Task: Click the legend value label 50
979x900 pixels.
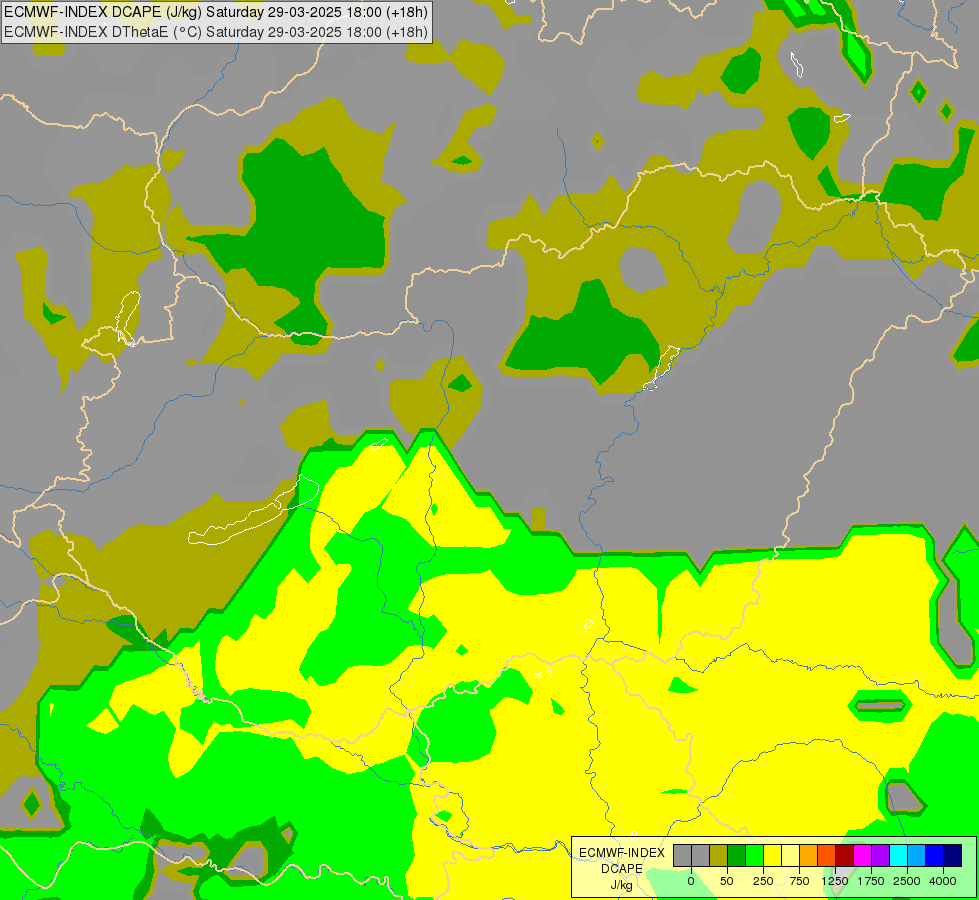Action: point(727,881)
